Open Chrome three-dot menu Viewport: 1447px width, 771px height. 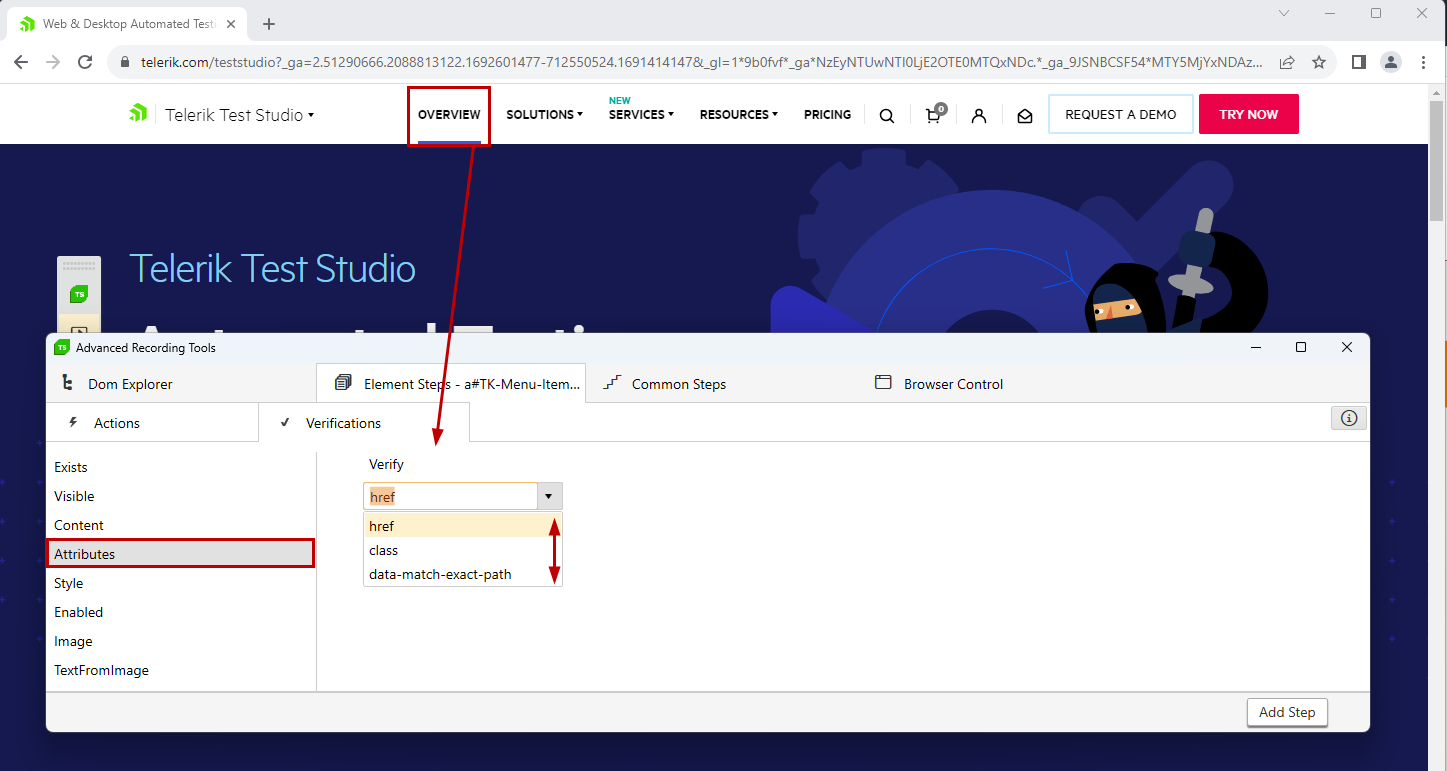click(x=1423, y=62)
